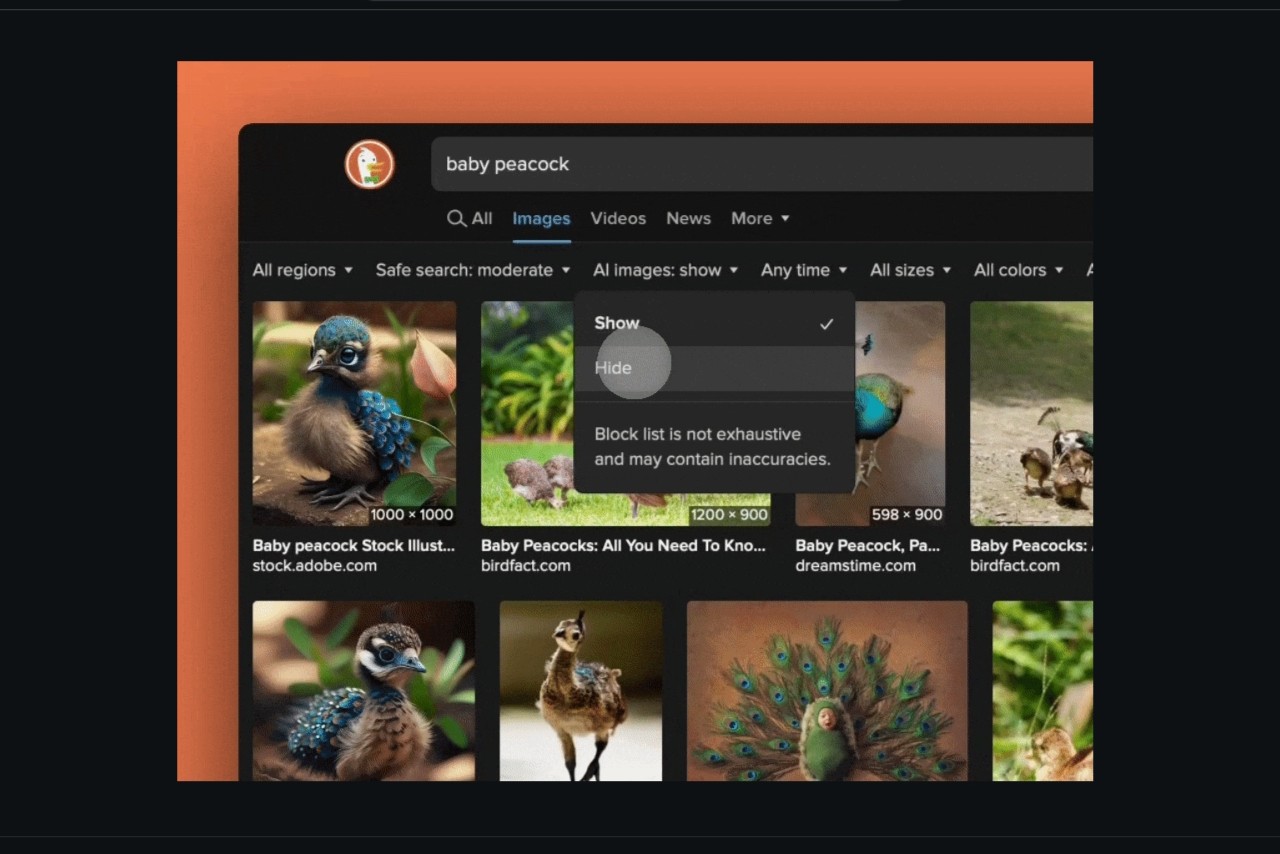Screen dimensions: 1280x854
Task: Click the magnifier icon beside All
Action: point(456,218)
